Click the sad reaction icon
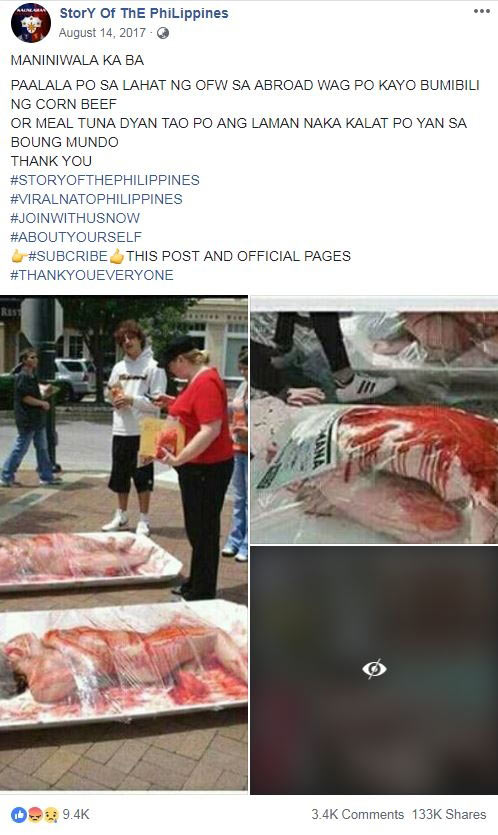498x835 pixels. [51, 814]
